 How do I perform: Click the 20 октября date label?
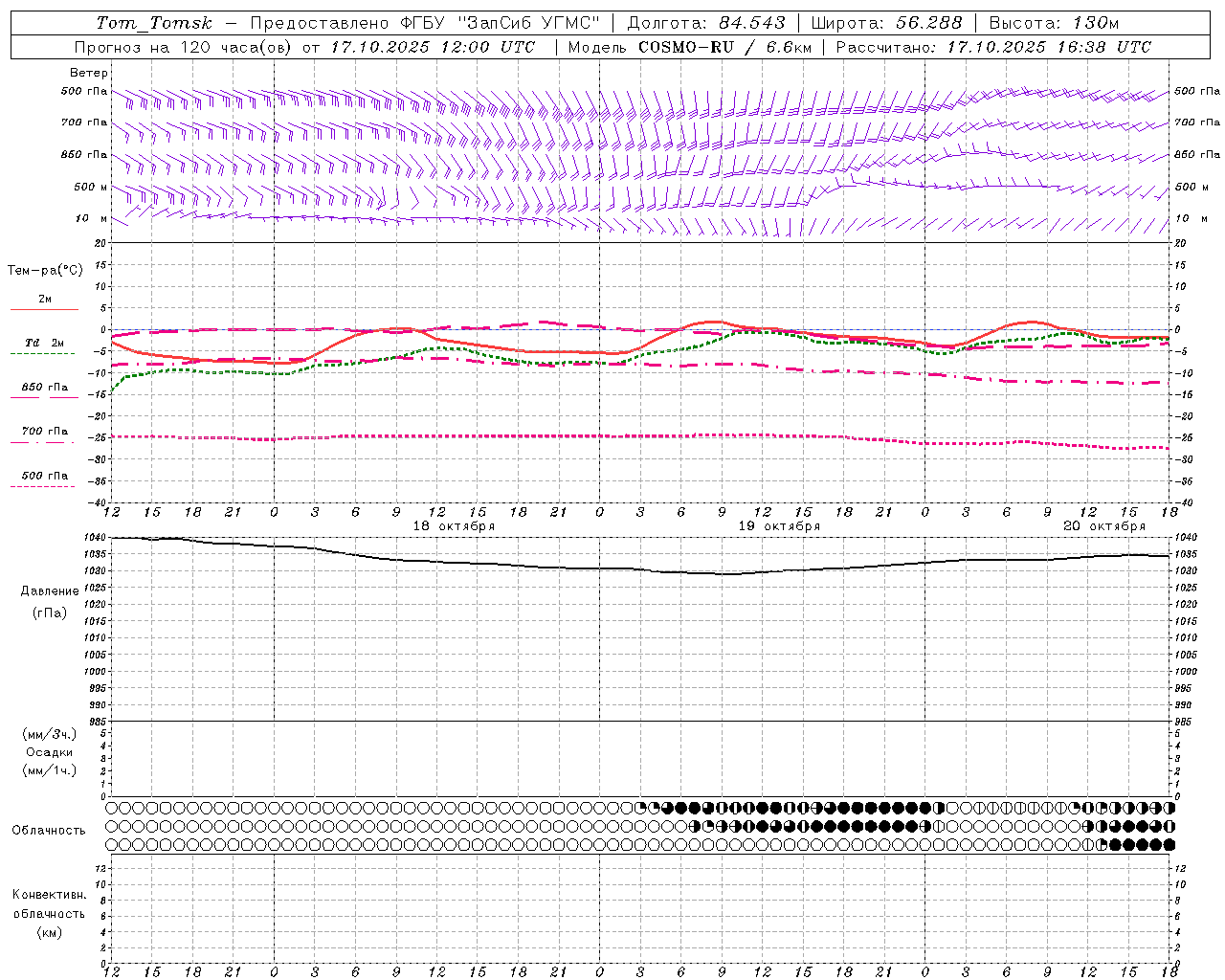click(1104, 526)
